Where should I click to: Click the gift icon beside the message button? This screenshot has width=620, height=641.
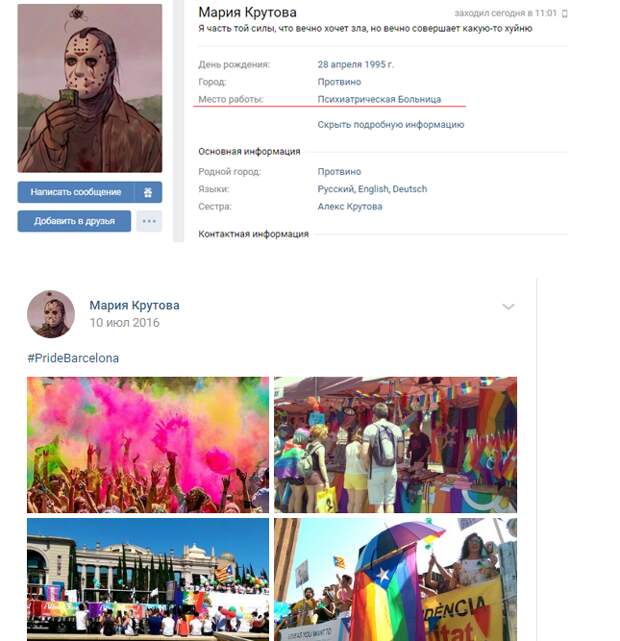click(x=148, y=192)
